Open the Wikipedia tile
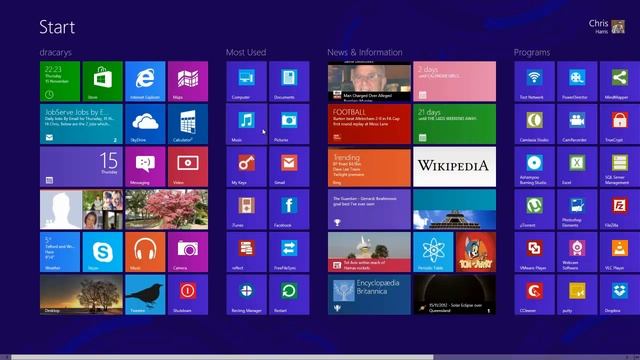640x360 pixels. coord(455,167)
